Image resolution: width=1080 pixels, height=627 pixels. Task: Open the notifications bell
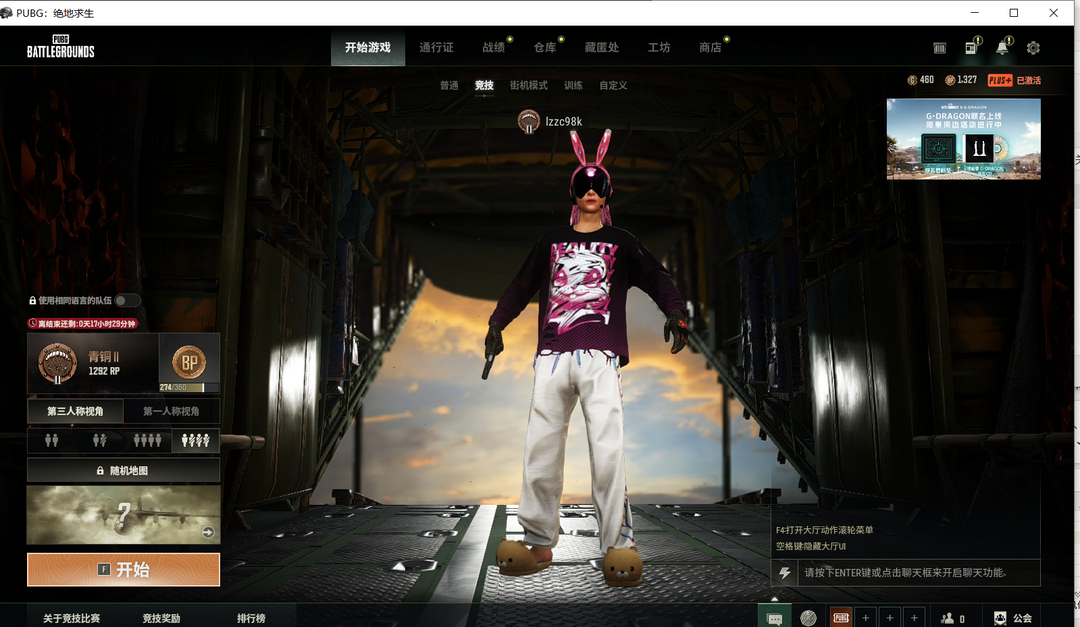tap(1002, 48)
